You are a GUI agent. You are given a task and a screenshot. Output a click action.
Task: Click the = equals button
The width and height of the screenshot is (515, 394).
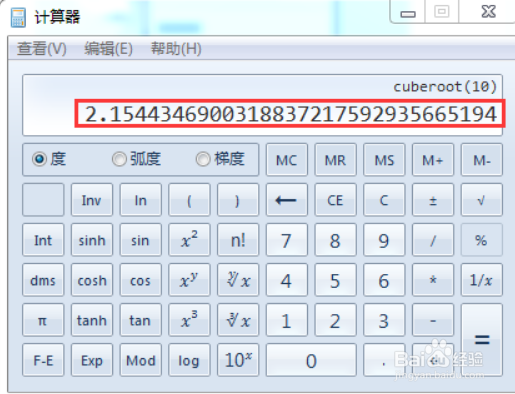(482, 340)
